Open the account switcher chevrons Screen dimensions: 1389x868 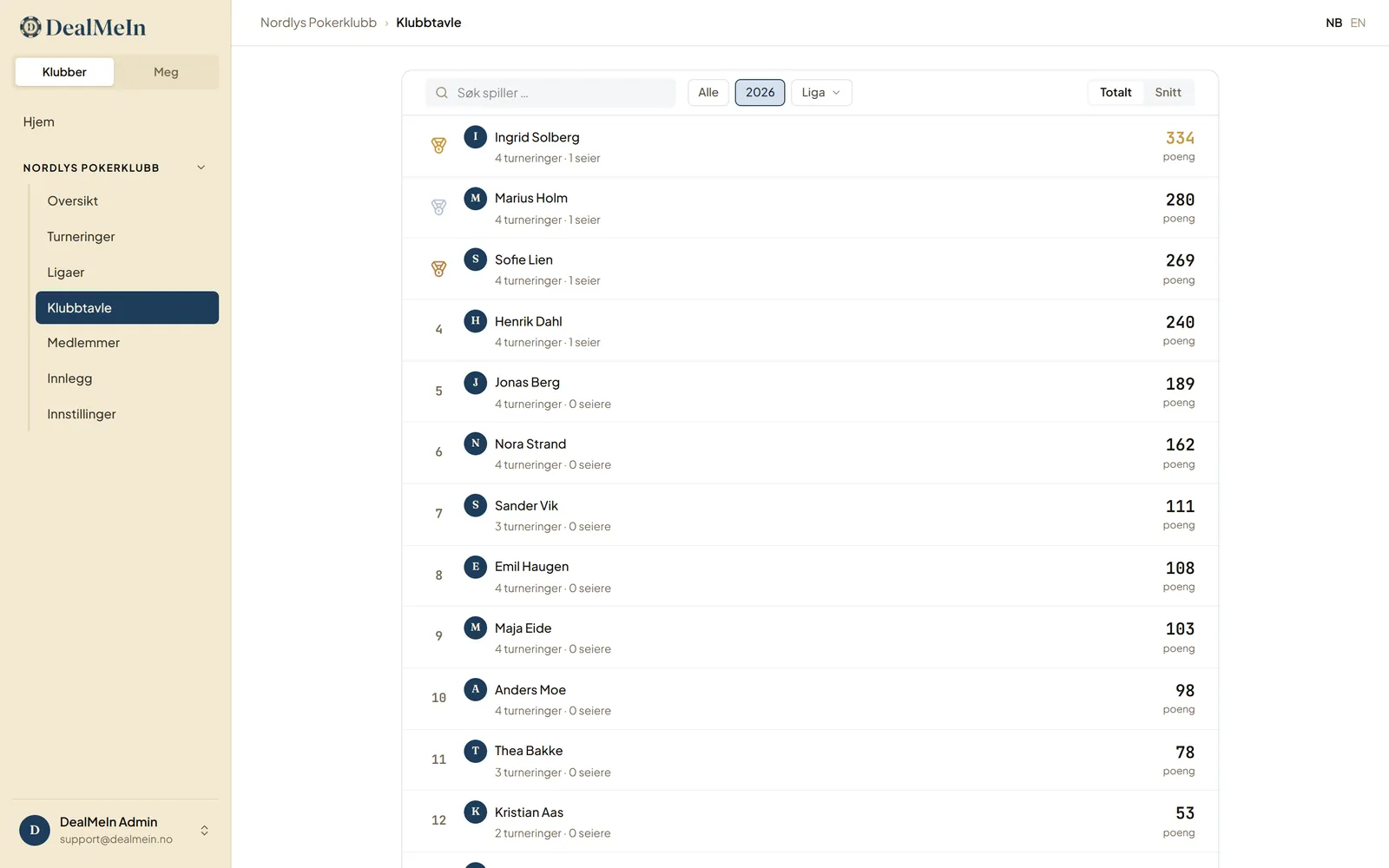[205, 830]
